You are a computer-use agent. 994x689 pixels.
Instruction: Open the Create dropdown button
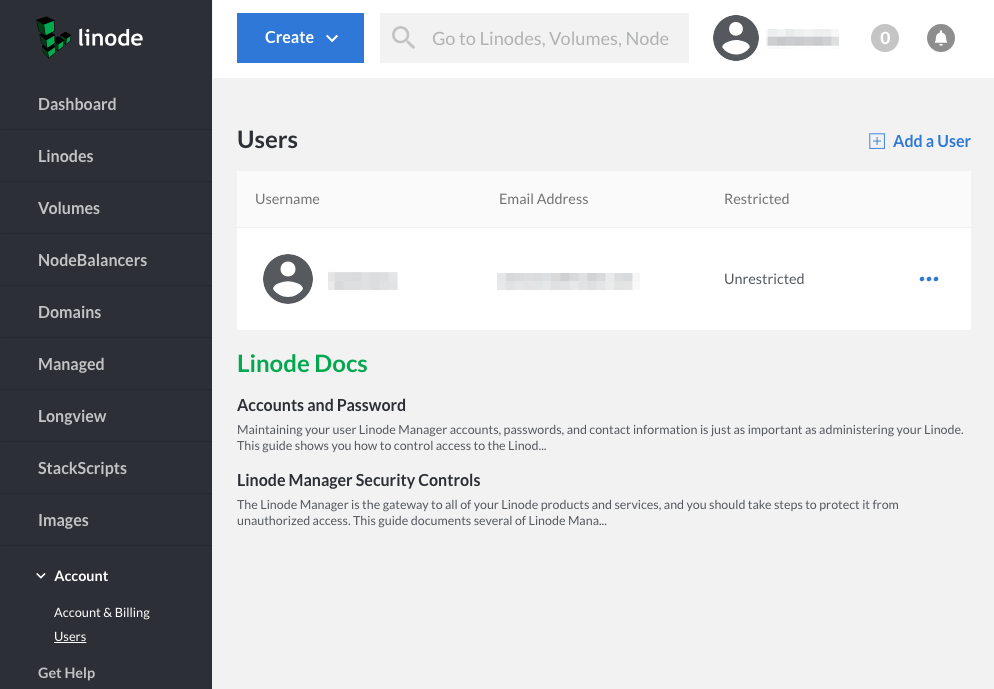(x=300, y=38)
